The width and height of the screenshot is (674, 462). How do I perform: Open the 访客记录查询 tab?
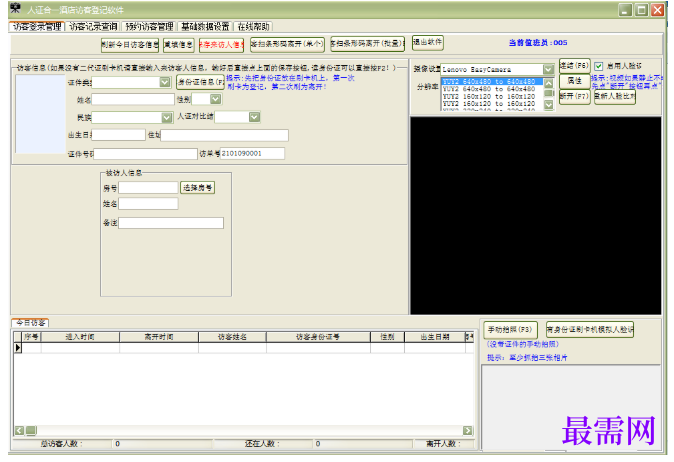(x=93, y=27)
